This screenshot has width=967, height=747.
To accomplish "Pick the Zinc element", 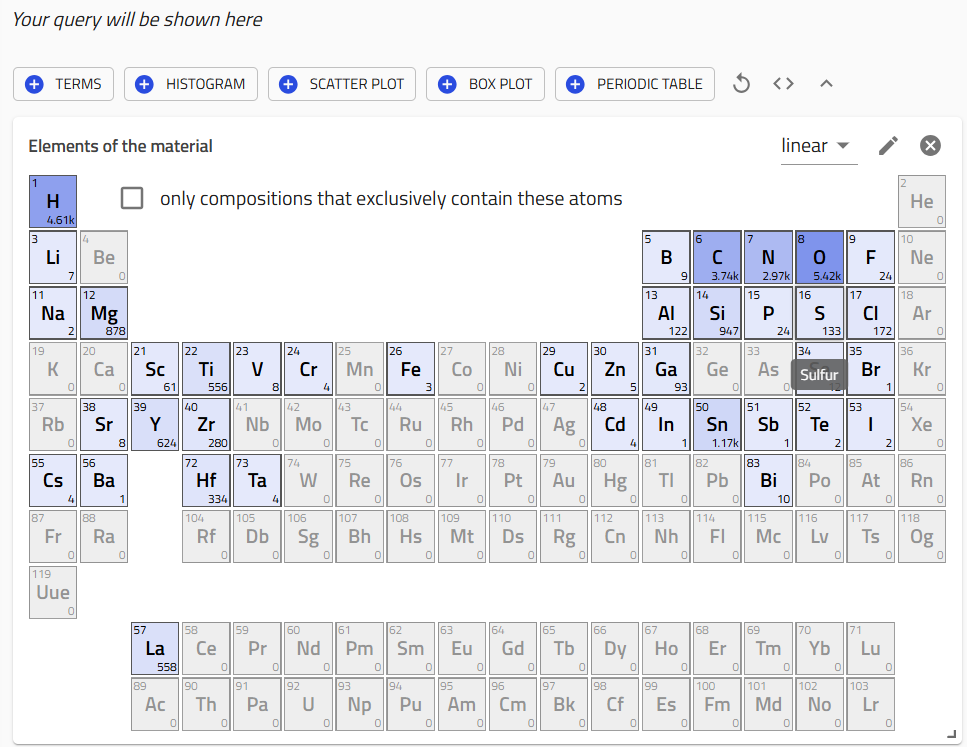I will (615, 369).
